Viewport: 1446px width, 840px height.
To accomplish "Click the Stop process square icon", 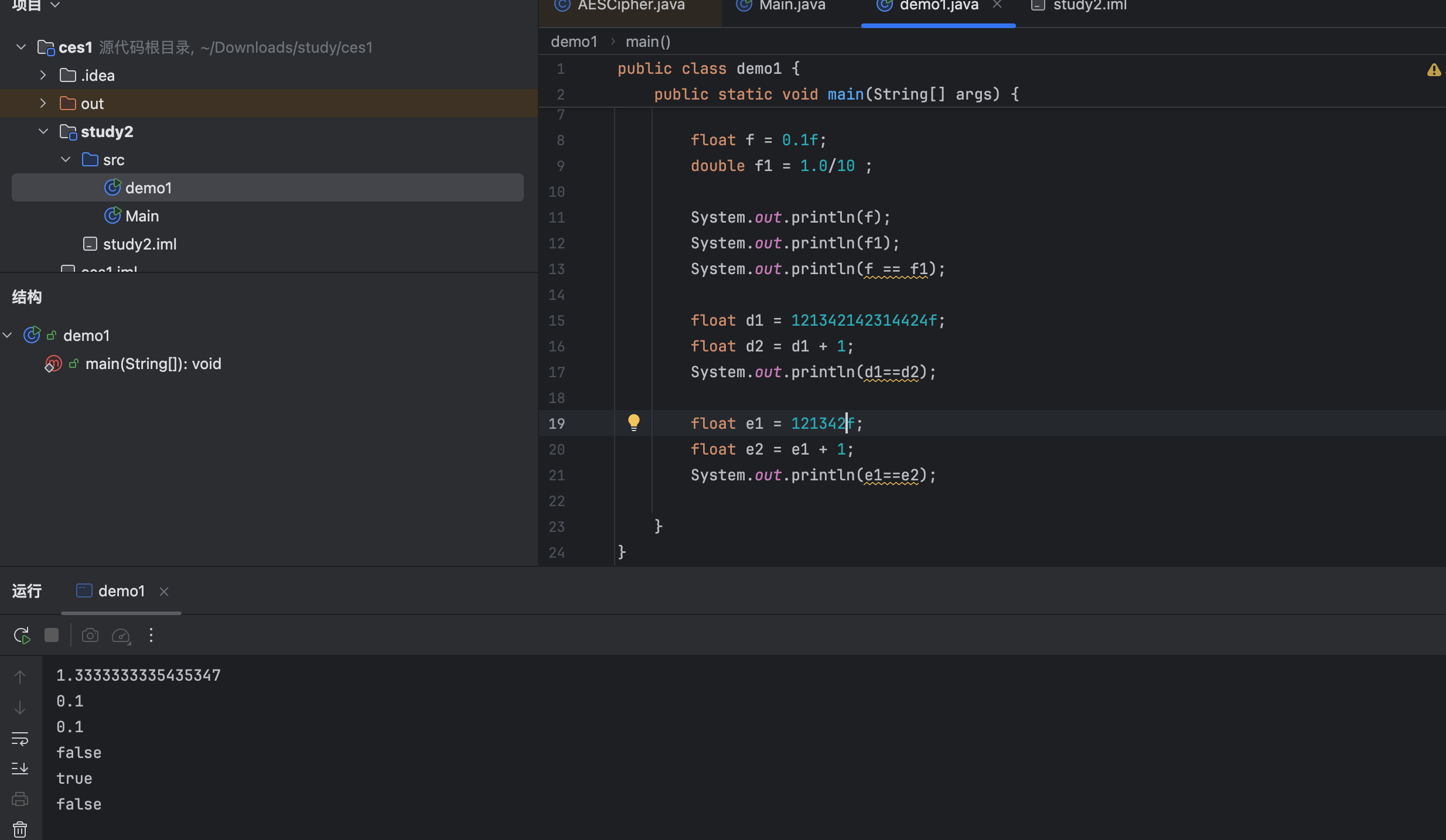I will [52, 636].
